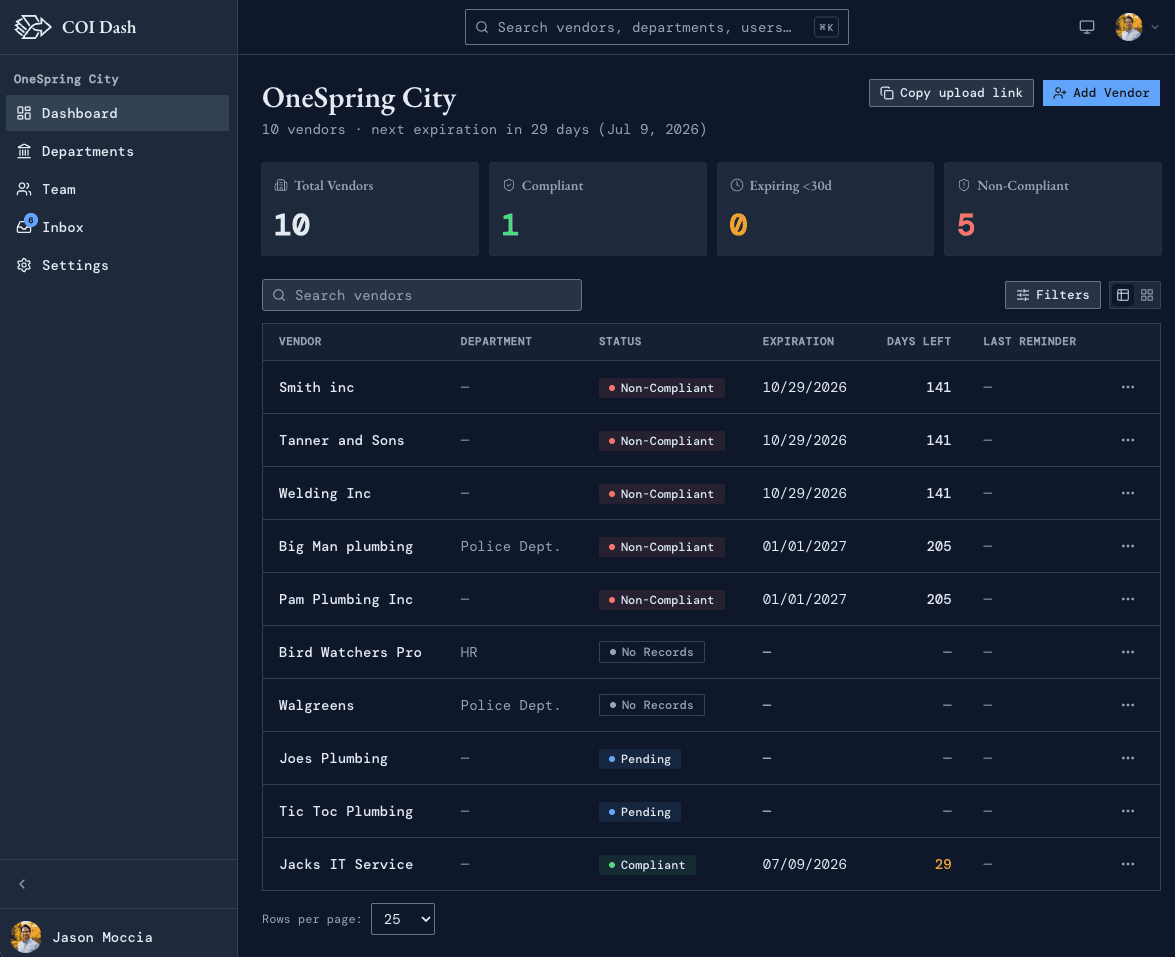Click the Compliant badge for Jacks IT Service

[x=647, y=865]
